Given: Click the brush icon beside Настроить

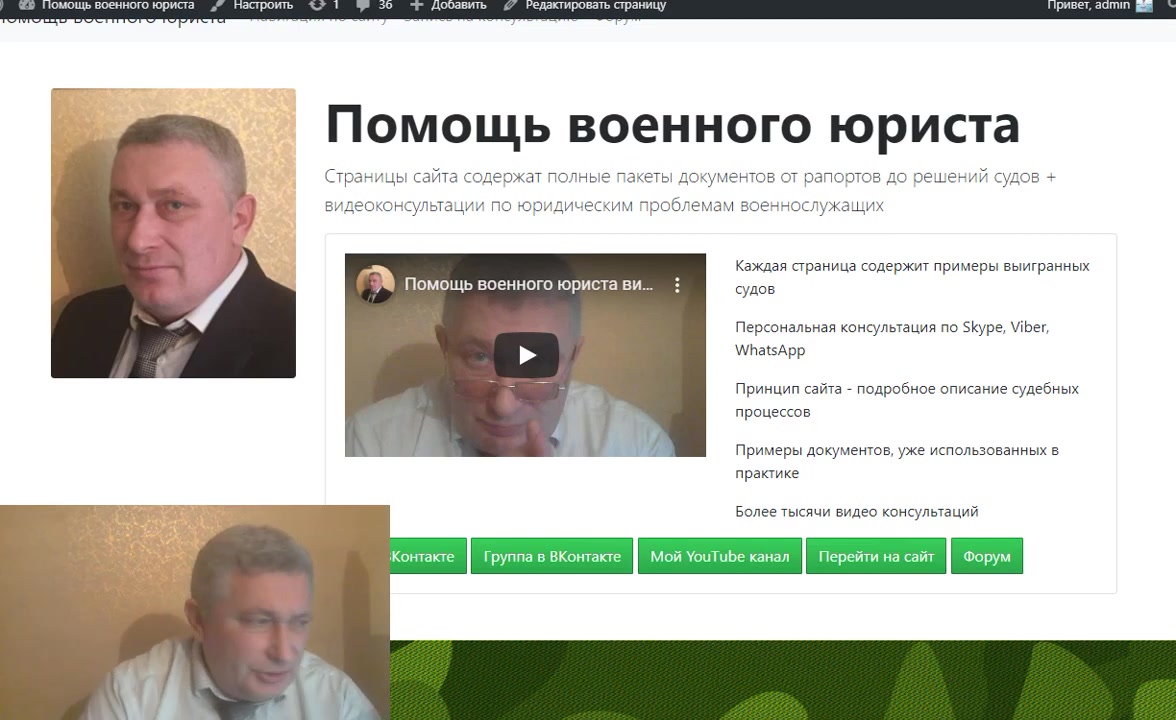Looking at the screenshot, I should click(x=218, y=5).
